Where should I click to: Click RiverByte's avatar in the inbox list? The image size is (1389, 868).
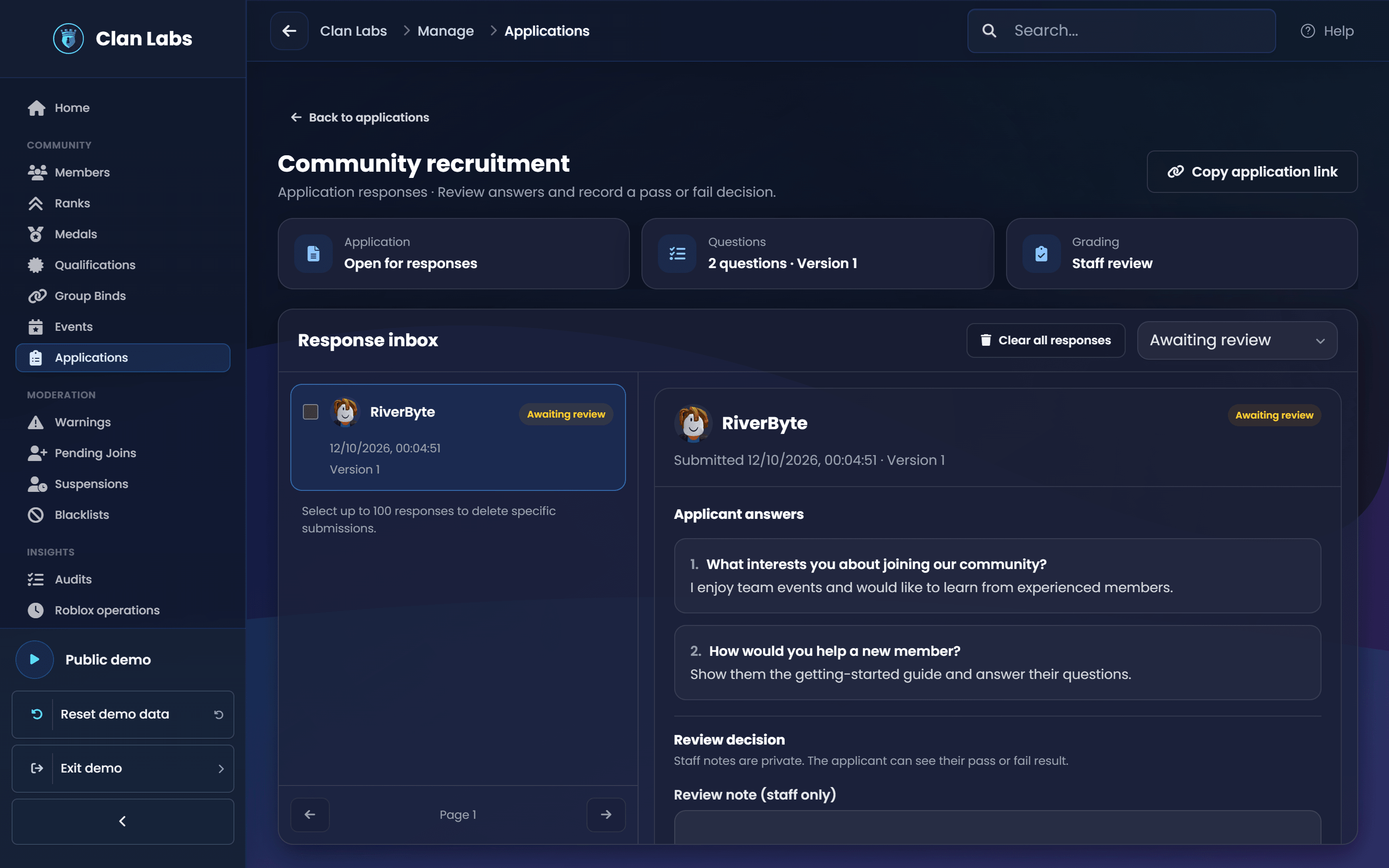[345, 412]
